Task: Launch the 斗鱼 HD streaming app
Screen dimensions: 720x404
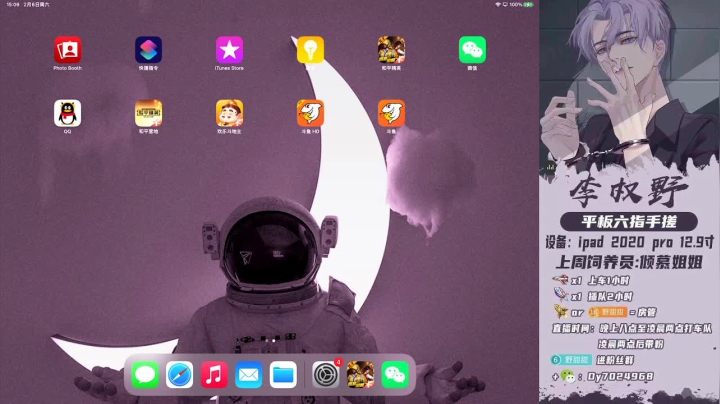Action: [310, 113]
